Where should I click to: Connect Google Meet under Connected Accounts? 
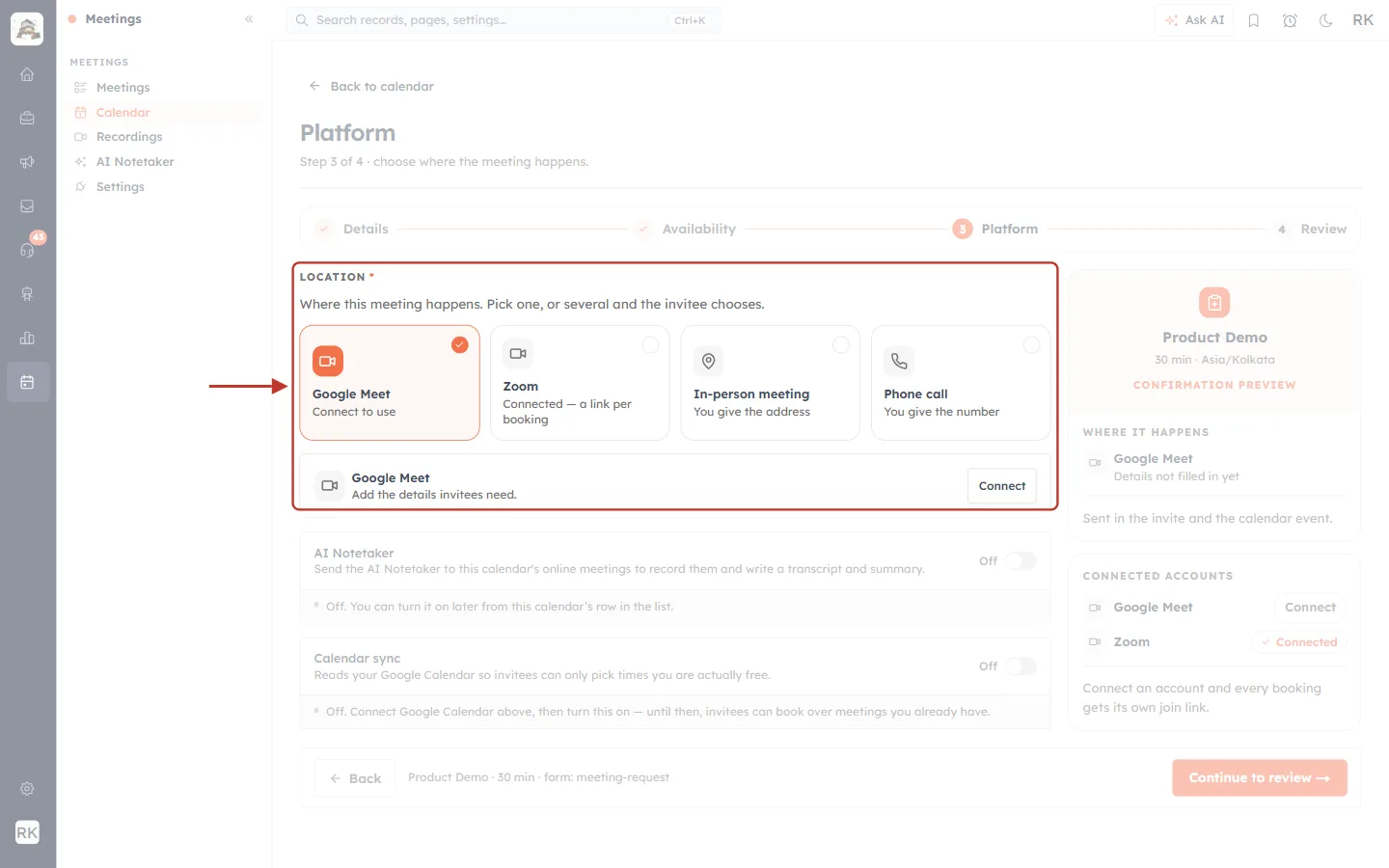1310,608
